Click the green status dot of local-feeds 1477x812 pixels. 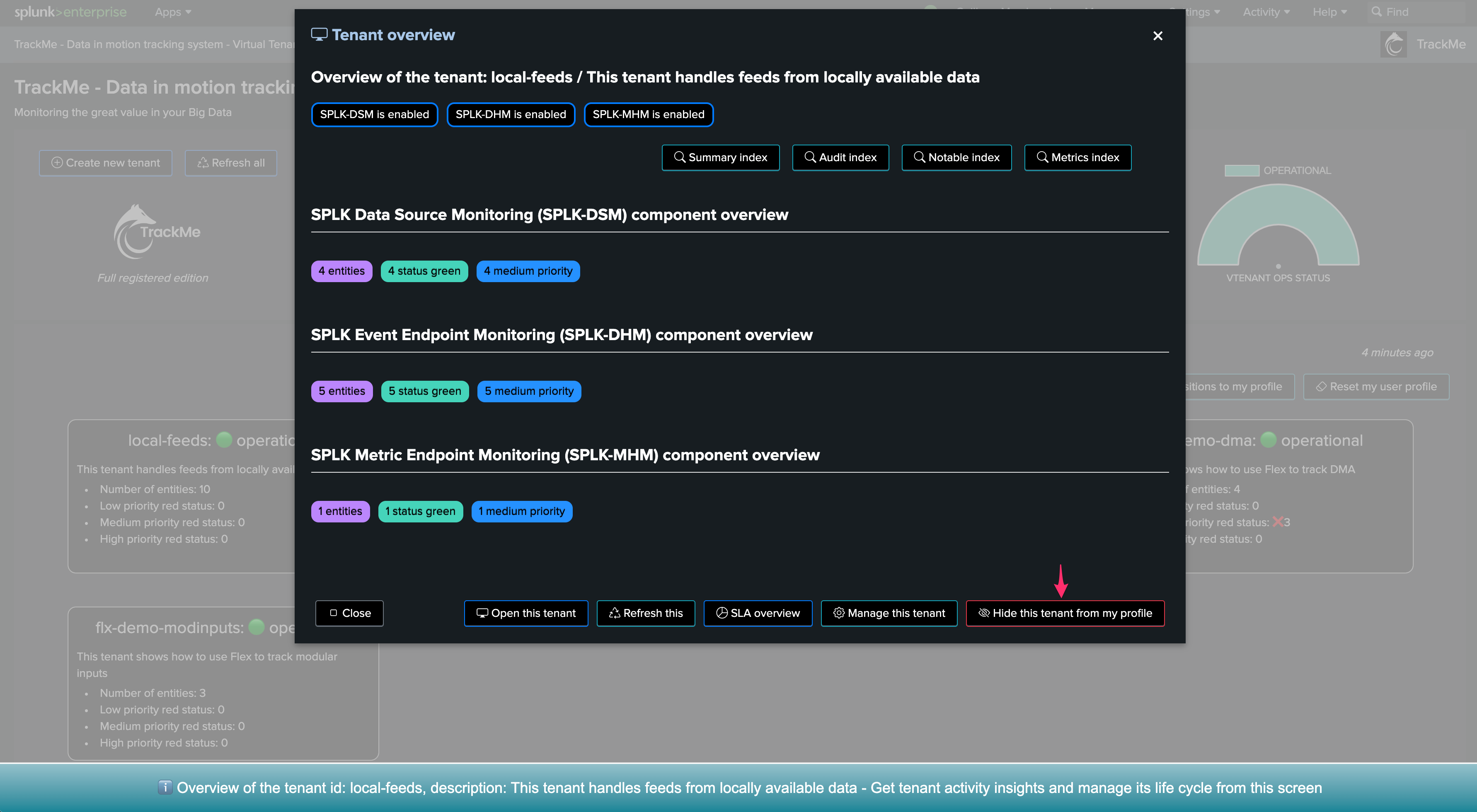click(224, 440)
